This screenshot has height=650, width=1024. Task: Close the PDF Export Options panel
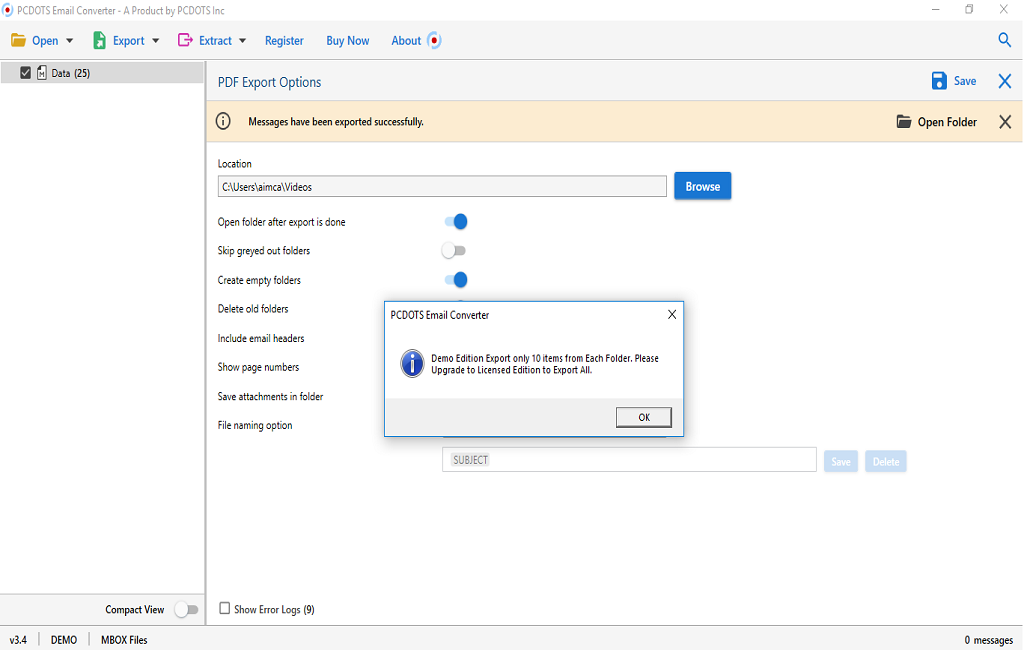(1005, 81)
